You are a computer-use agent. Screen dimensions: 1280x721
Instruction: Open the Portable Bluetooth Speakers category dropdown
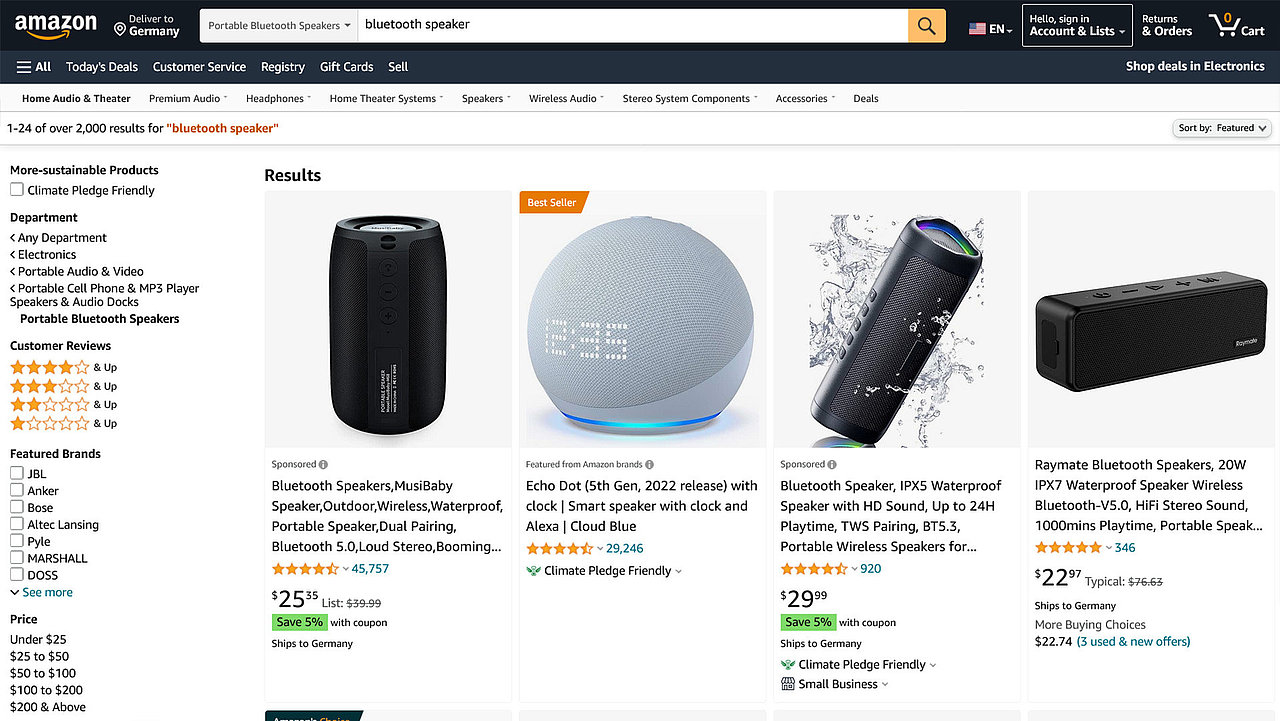pyautogui.click(x=277, y=24)
